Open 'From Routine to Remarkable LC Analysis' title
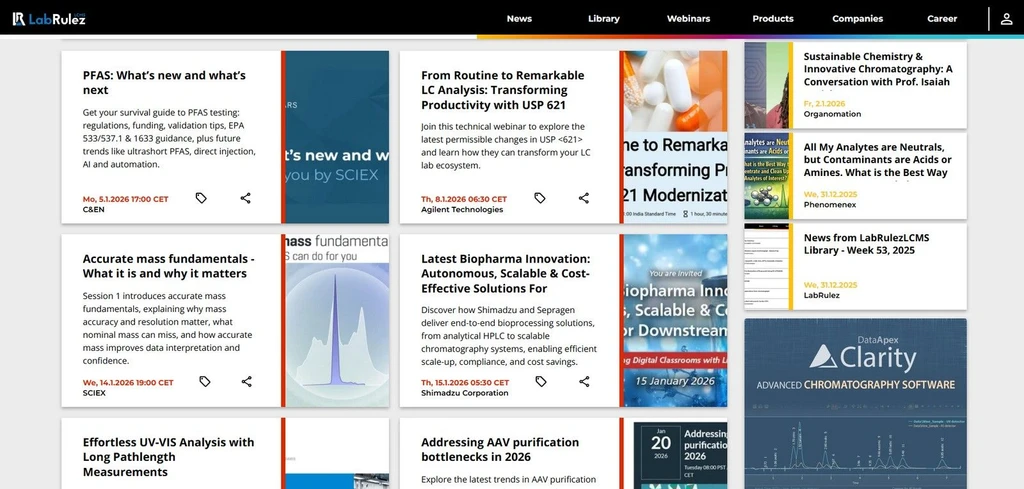Viewport: 1024px width, 489px height. click(503, 90)
